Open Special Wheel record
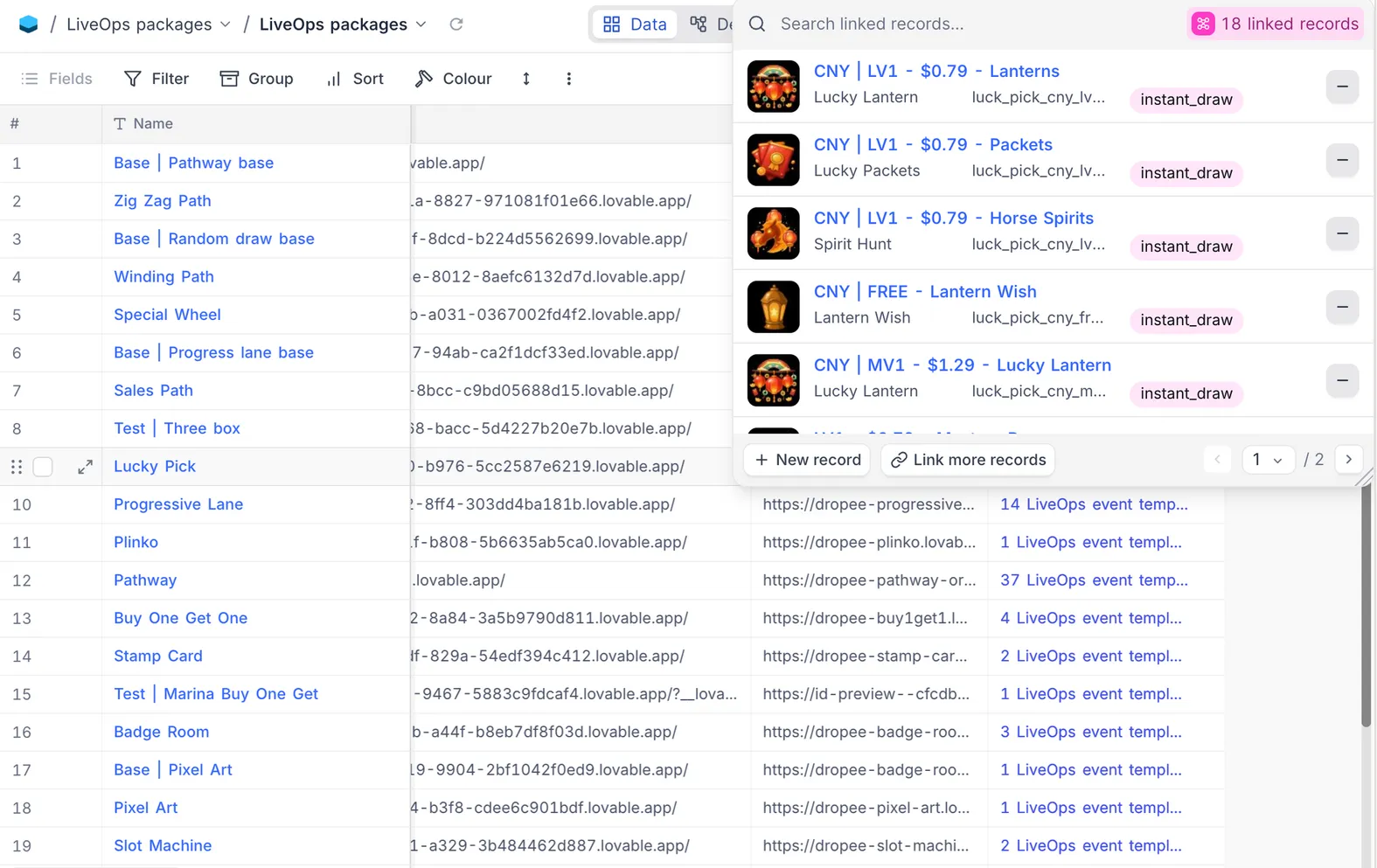1377x868 pixels. [167, 315]
